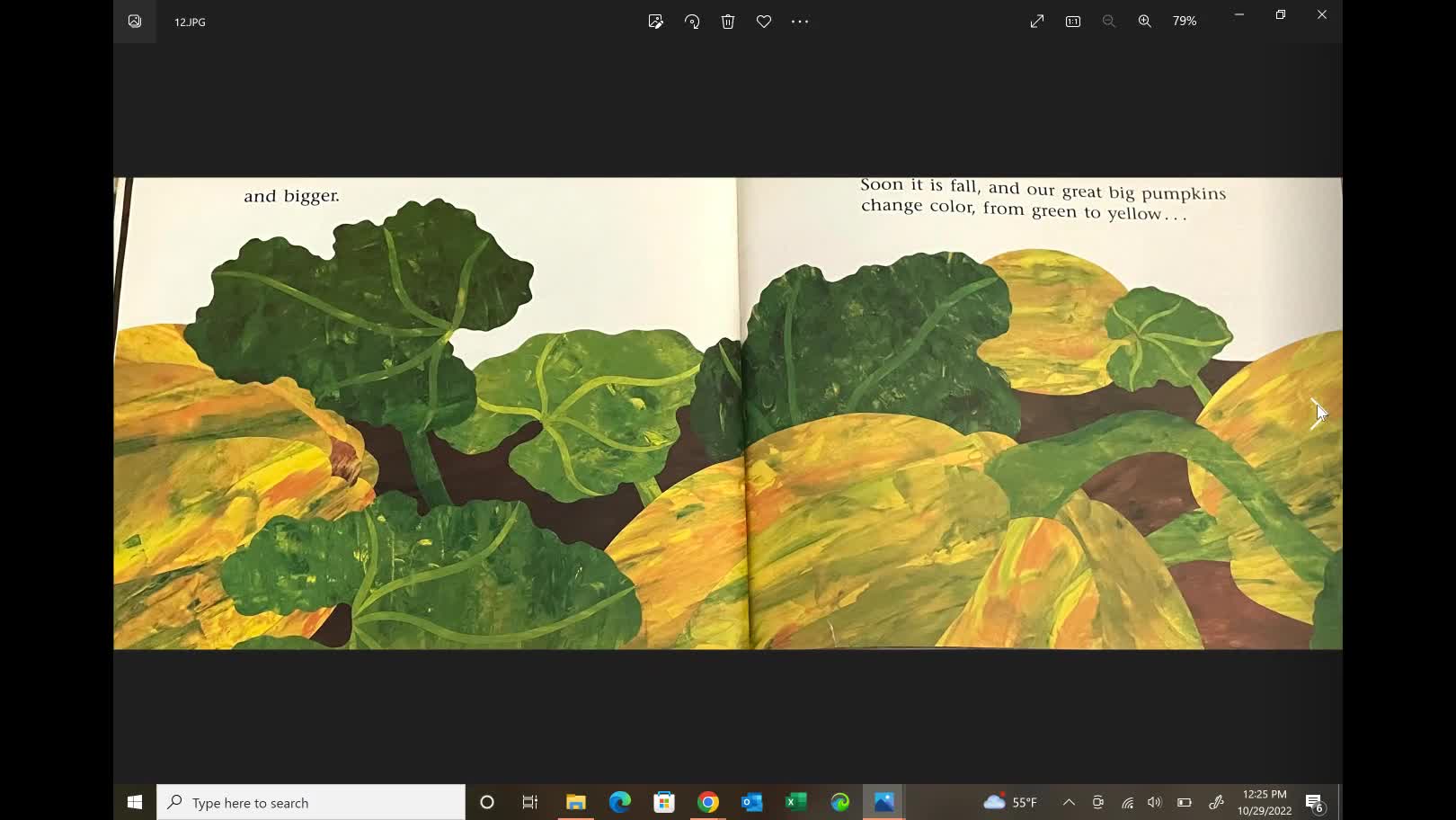
Task: Launch Microsoft Edge from the taskbar
Action: [620, 802]
